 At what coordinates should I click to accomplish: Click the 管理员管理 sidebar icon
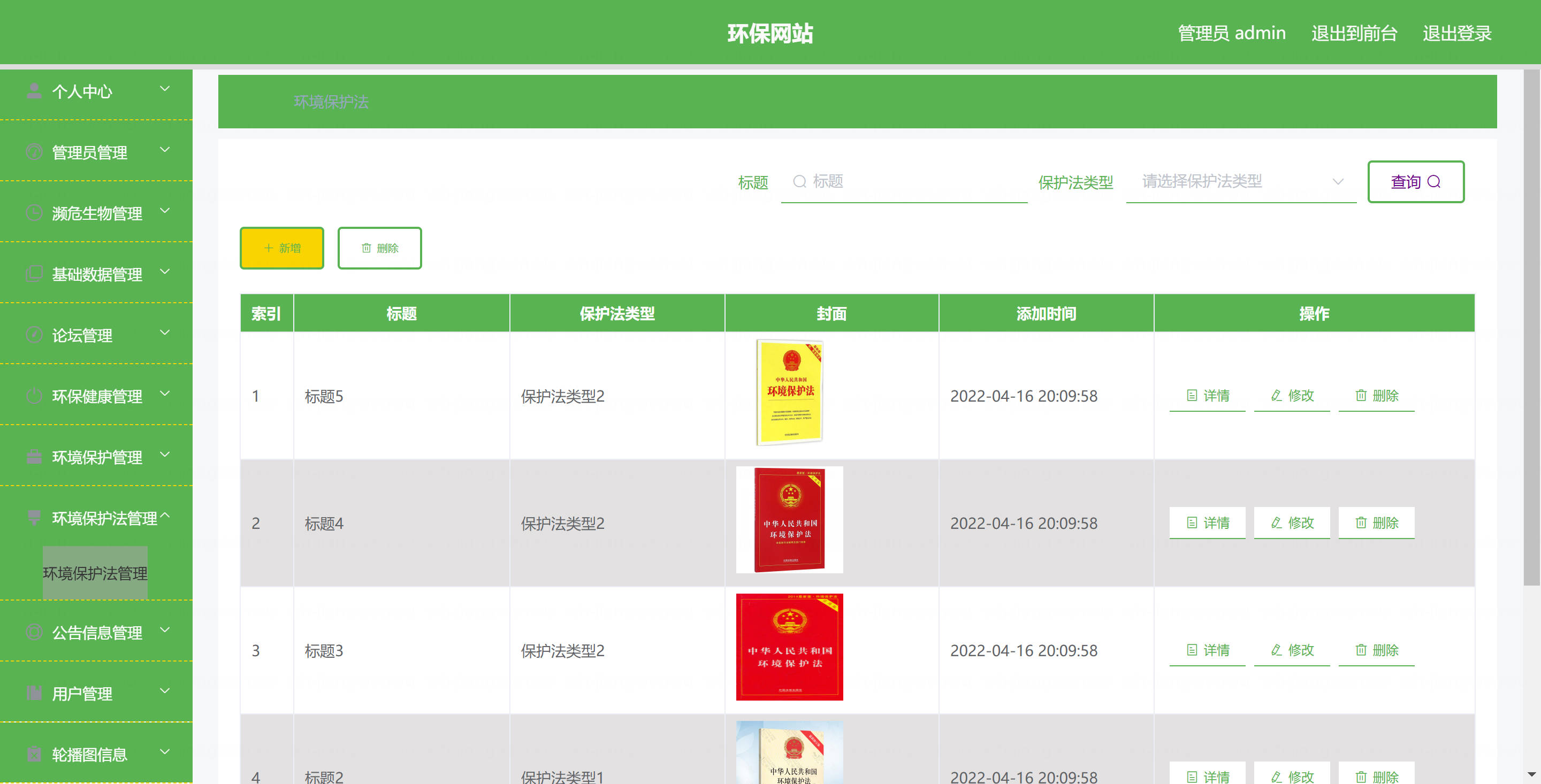click(x=34, y=152)
